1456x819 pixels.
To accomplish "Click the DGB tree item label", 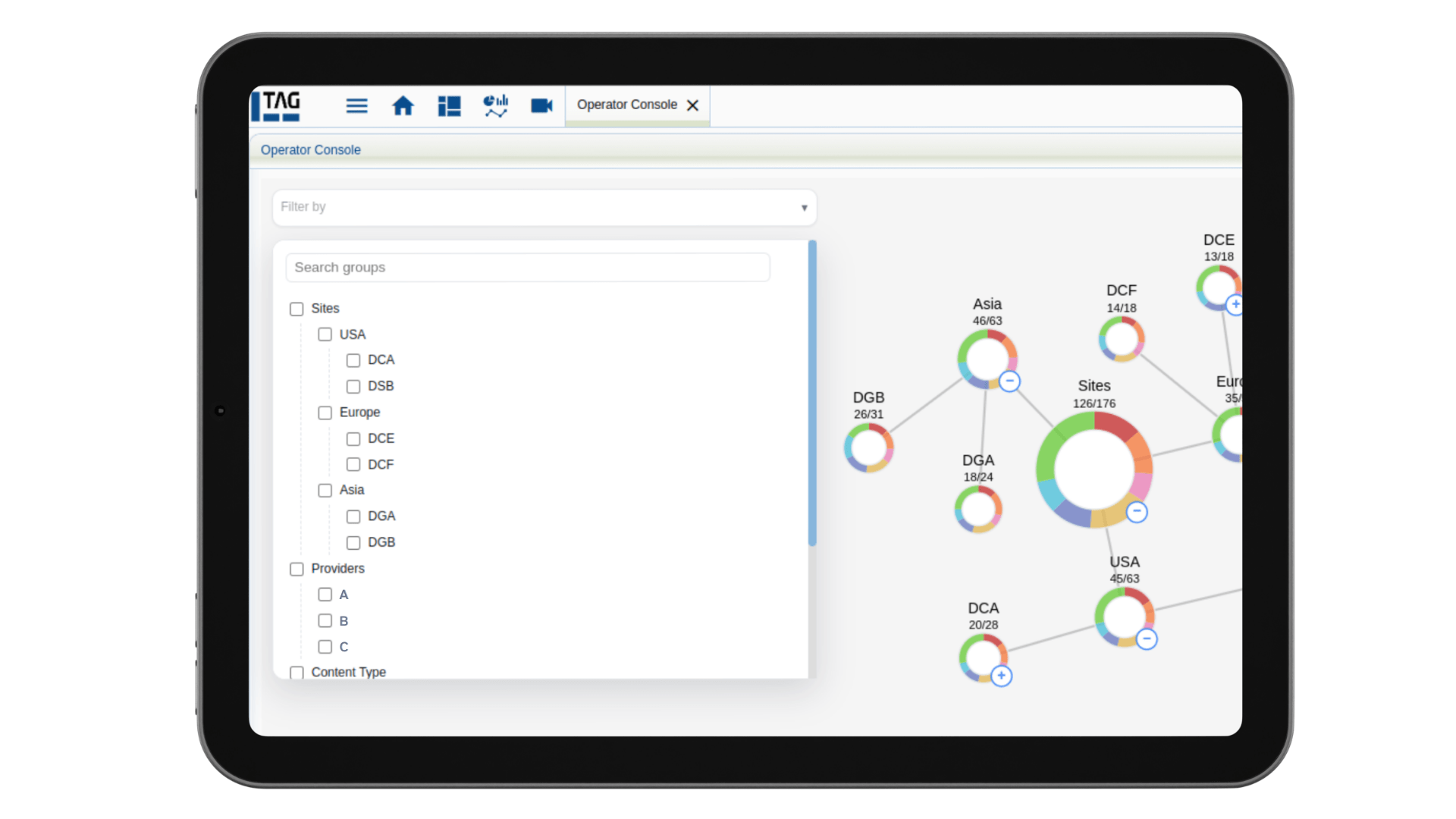I will (381, 542).
